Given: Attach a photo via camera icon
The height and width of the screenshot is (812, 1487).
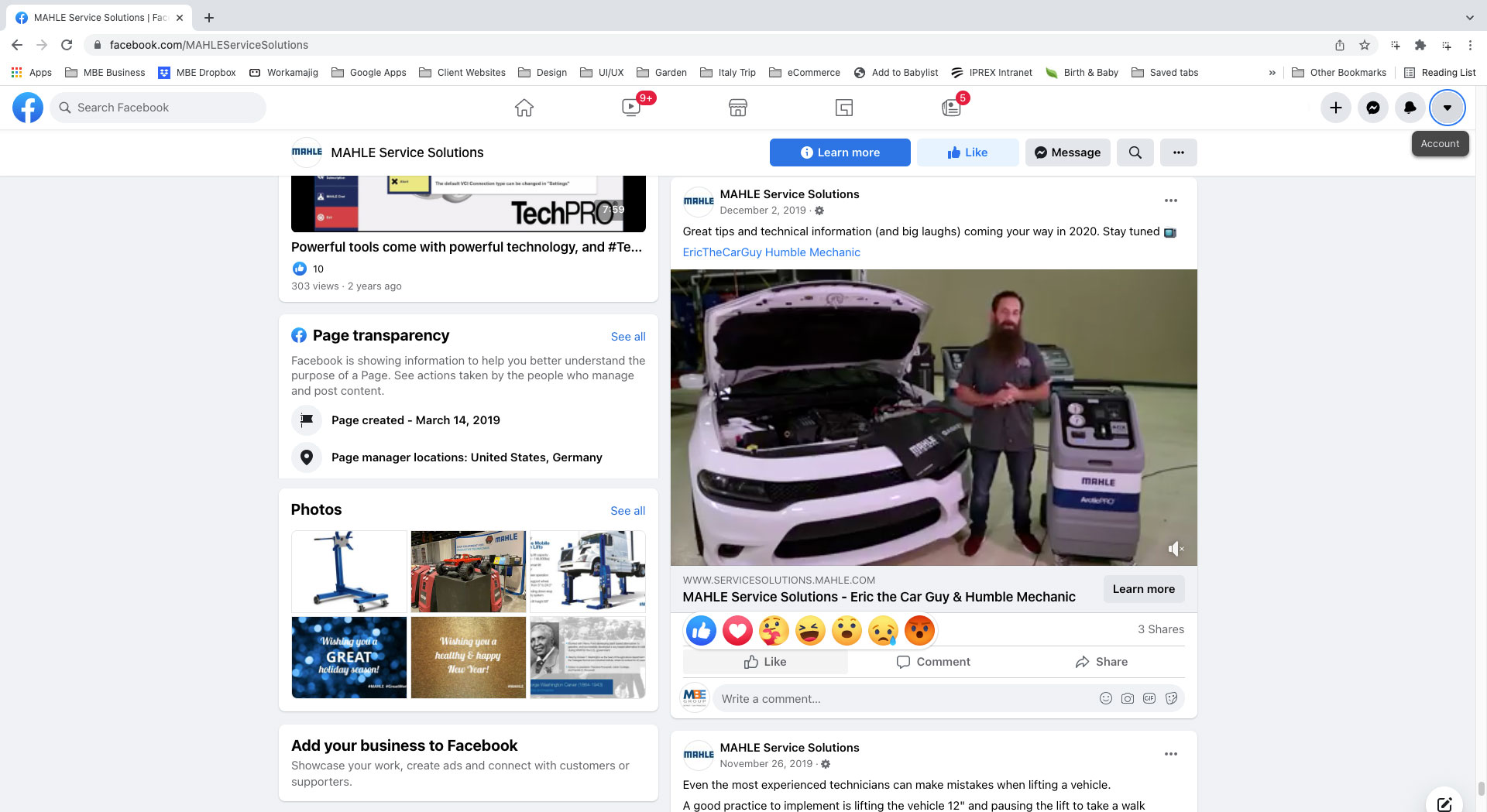Looking at the screenshot, I should tap(1128, 698).
